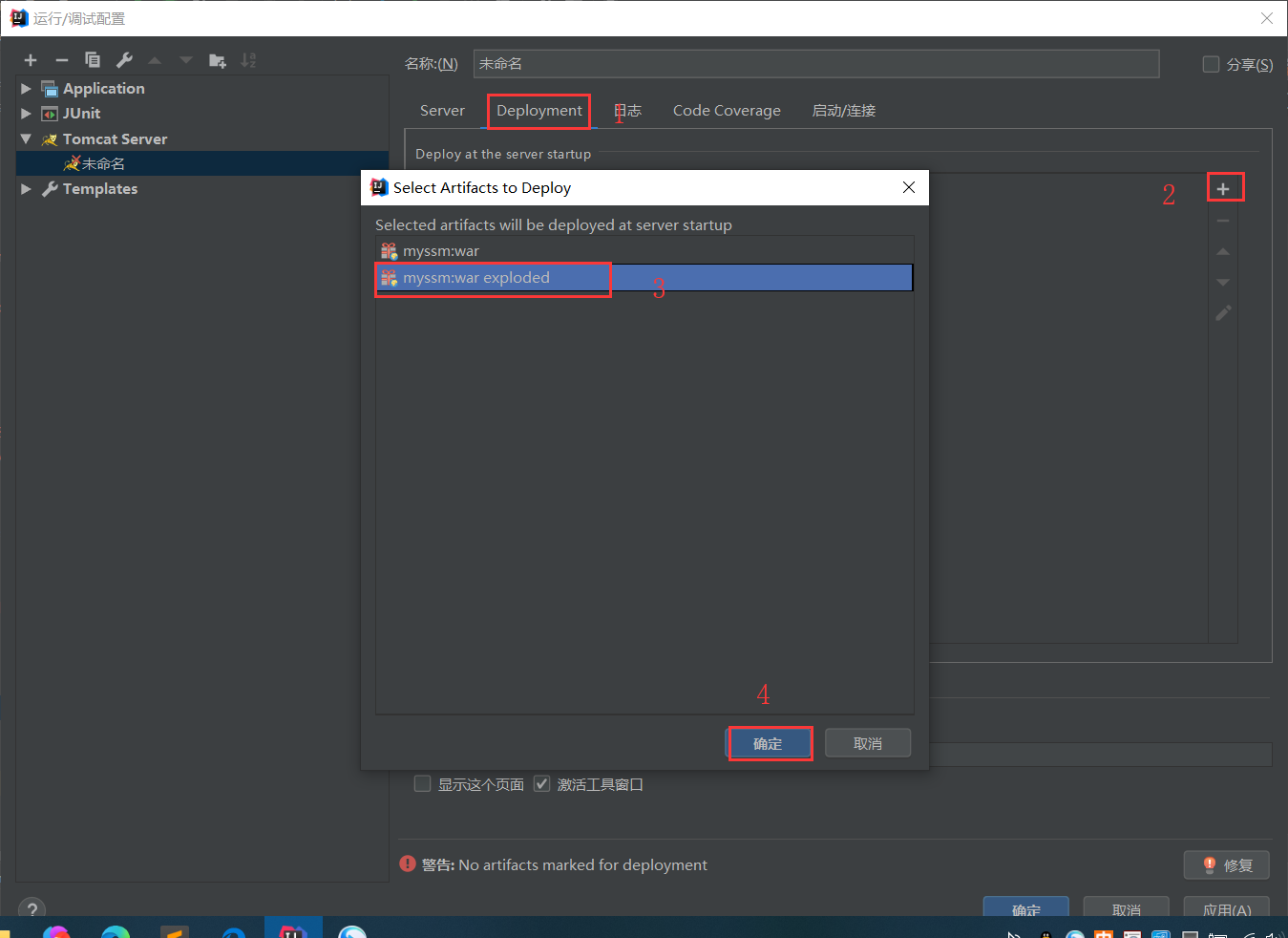
Task: Click the 确定 button in the artifacts dialog
Action: [770, 742]
